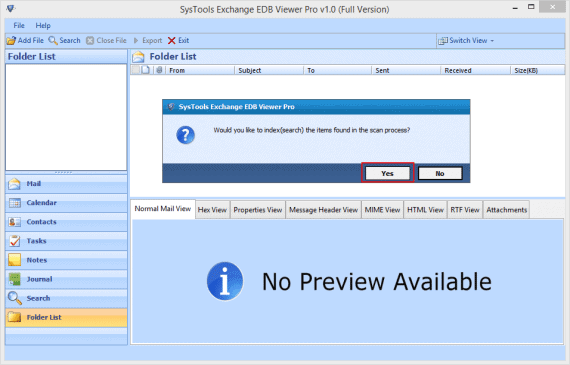
Task: Switch to Normal Mail View tab
Action: tap(162, 209)
